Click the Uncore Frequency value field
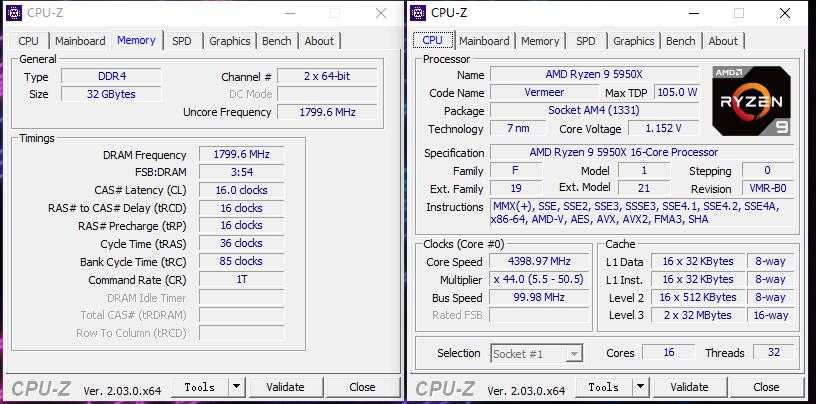 327,112
